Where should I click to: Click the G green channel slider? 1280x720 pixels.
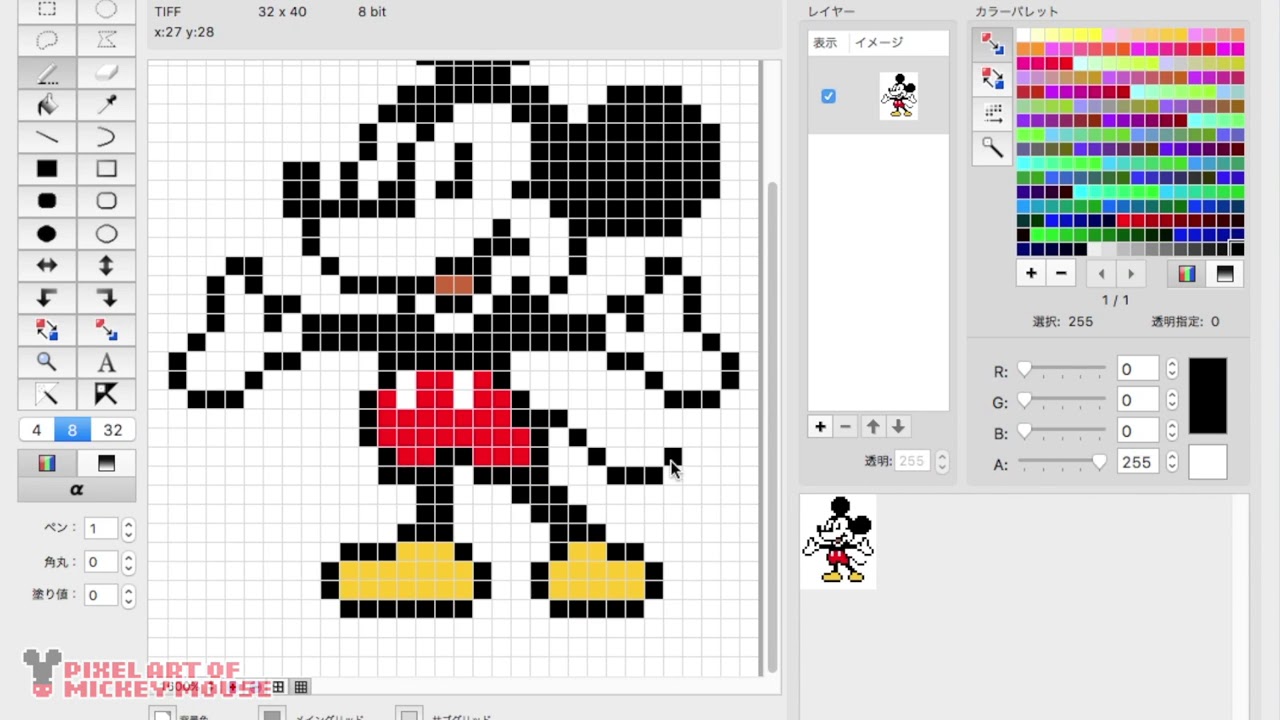pyautogui.click(x=1062, y=401)
